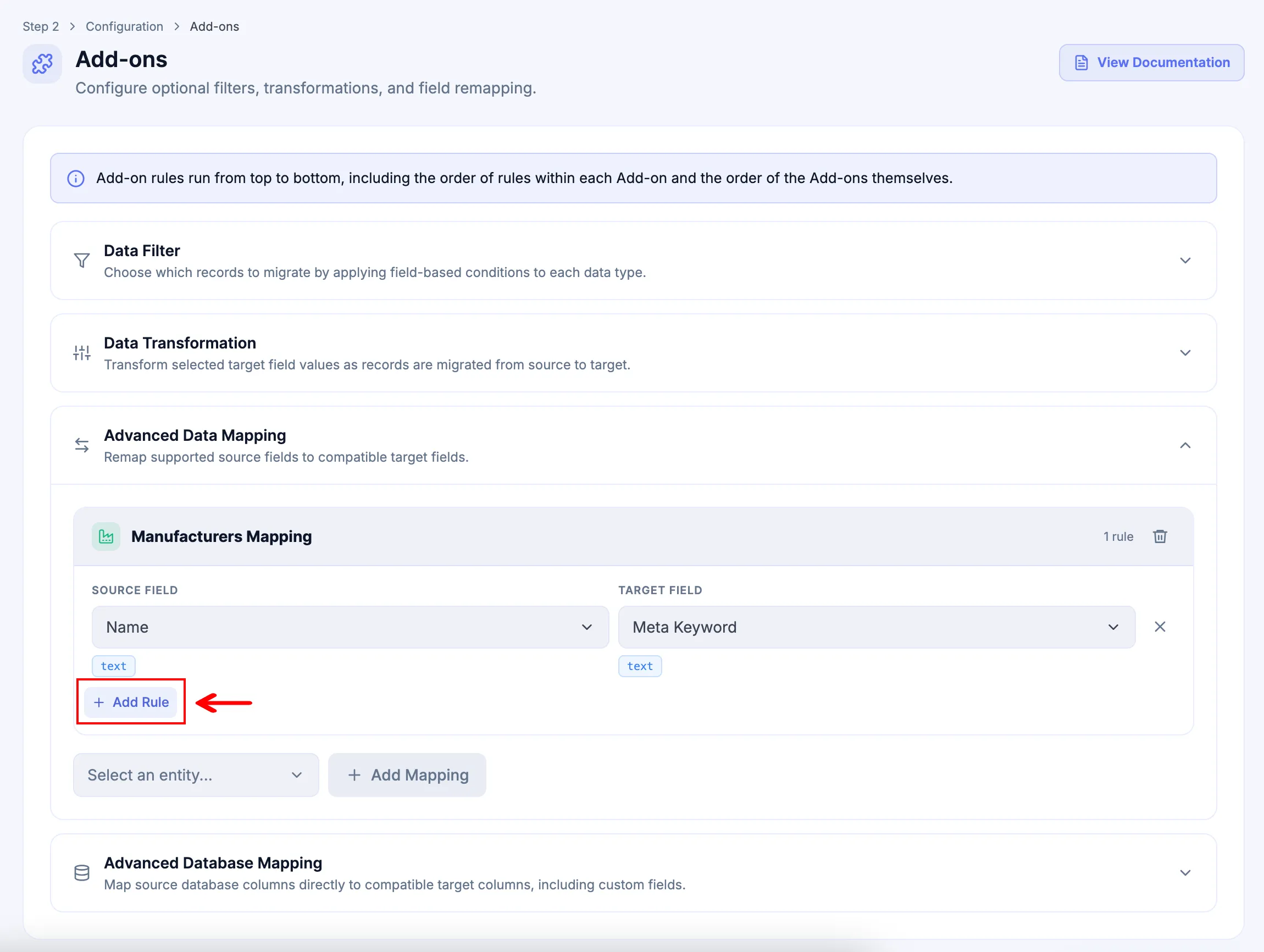The height and width of the screenshot is (952, 1264).
Task: Click the Data Filter heading
Action: [x=142, y=251]
